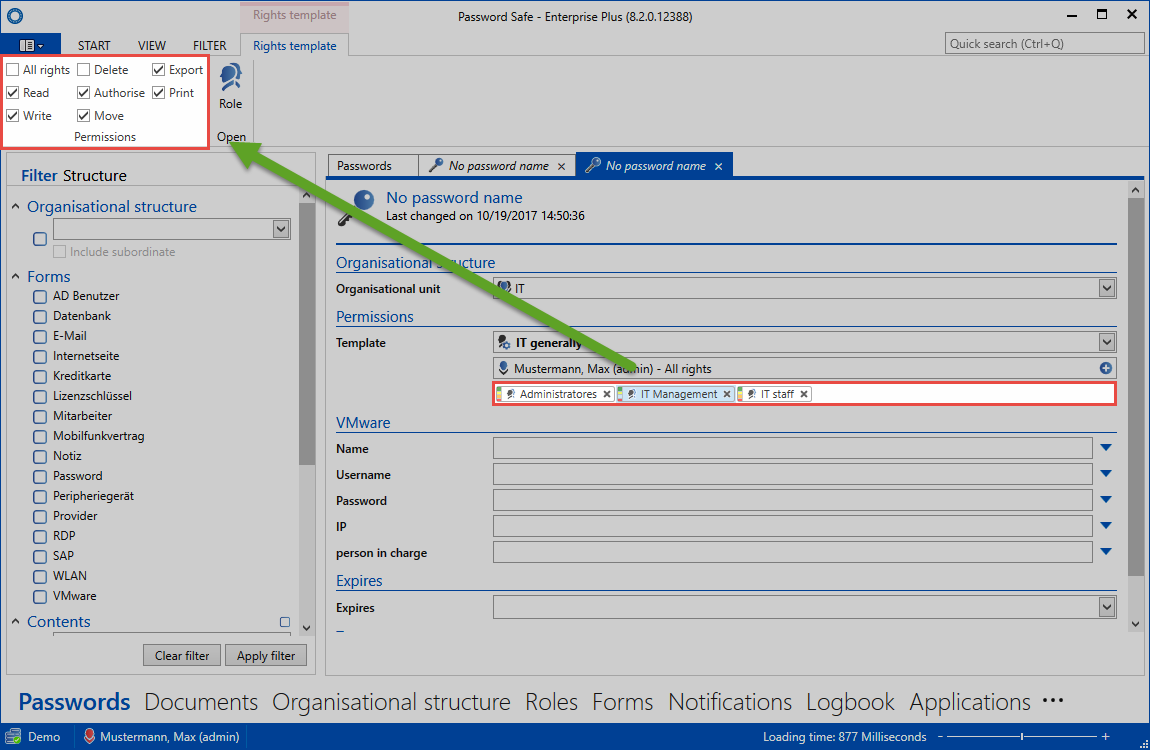Screen dimensions: 1150x750
Task: Toggle the Print permission checkbox
Action: tap(158, 92)
